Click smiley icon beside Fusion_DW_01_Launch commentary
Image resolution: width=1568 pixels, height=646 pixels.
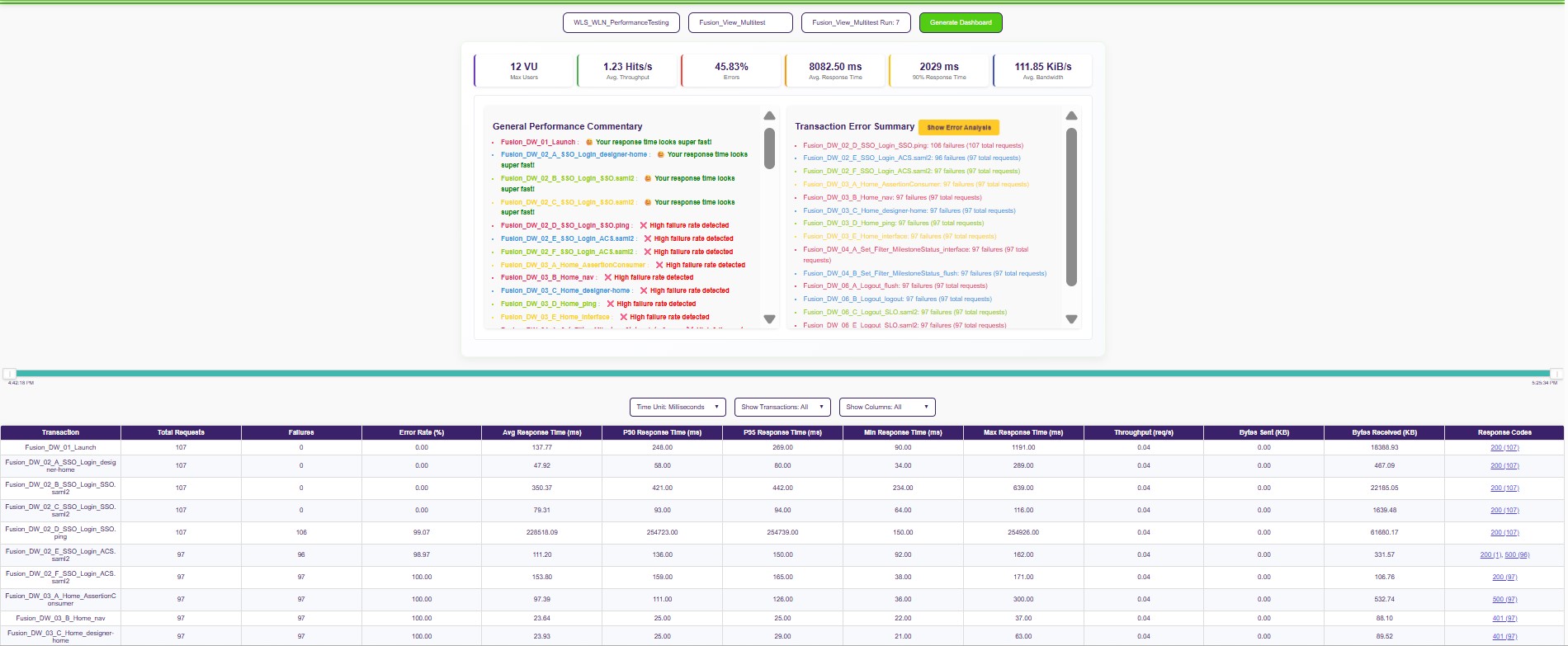pos(589,142)
